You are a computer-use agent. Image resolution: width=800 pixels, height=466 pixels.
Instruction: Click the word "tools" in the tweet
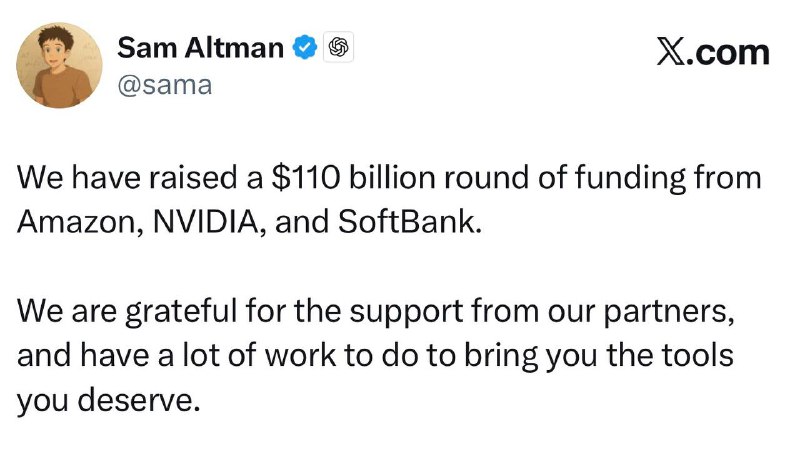tap(705, 356)
